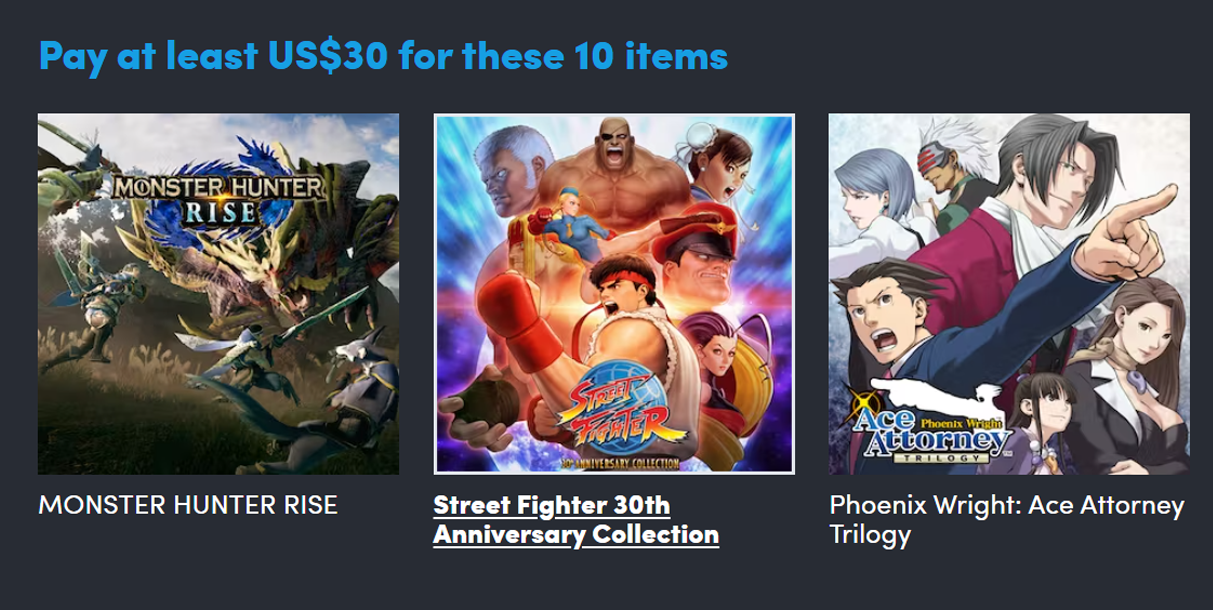This screenshot has width=1213, height=610.
Task: Click the pay at least US$30 heading
Action: pos(383,56)
